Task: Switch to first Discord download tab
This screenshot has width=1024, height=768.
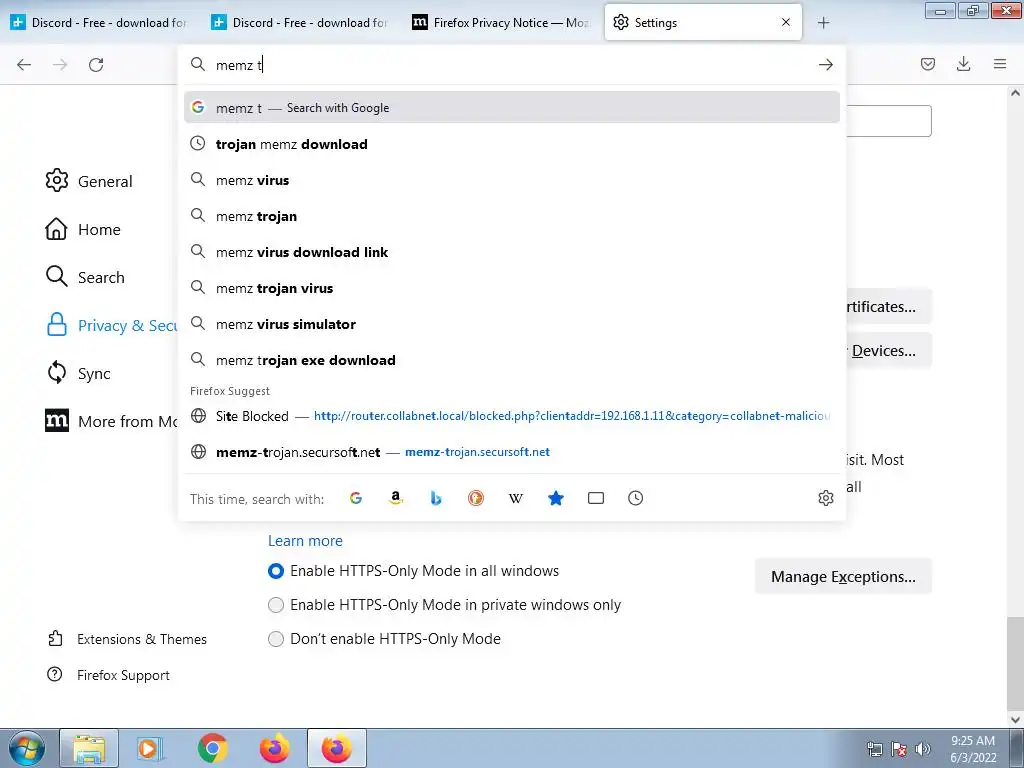Action: pyautogui.click(x=101, y=23)
